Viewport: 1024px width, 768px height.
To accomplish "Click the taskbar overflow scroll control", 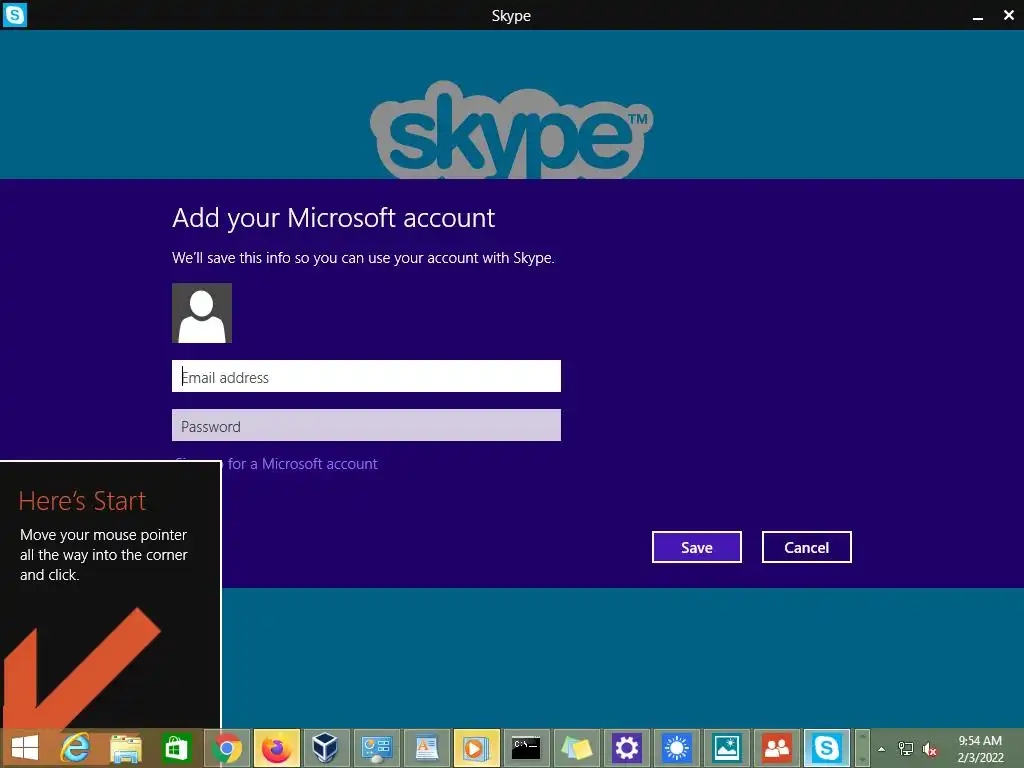I will coord(862,748).
